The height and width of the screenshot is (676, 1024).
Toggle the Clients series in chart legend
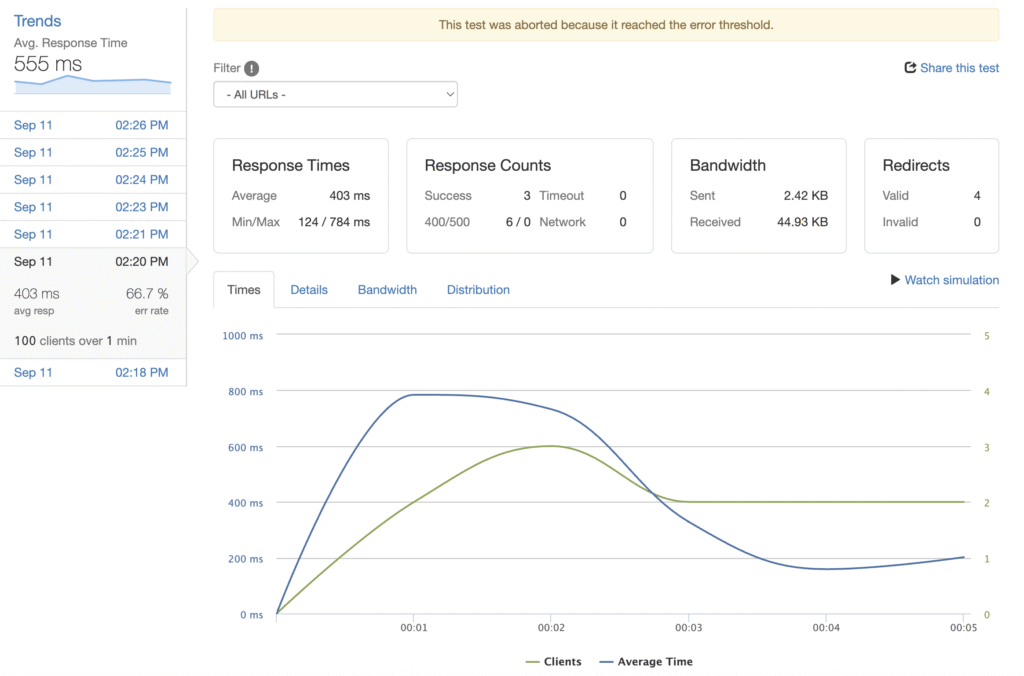(x=553, y=661)
